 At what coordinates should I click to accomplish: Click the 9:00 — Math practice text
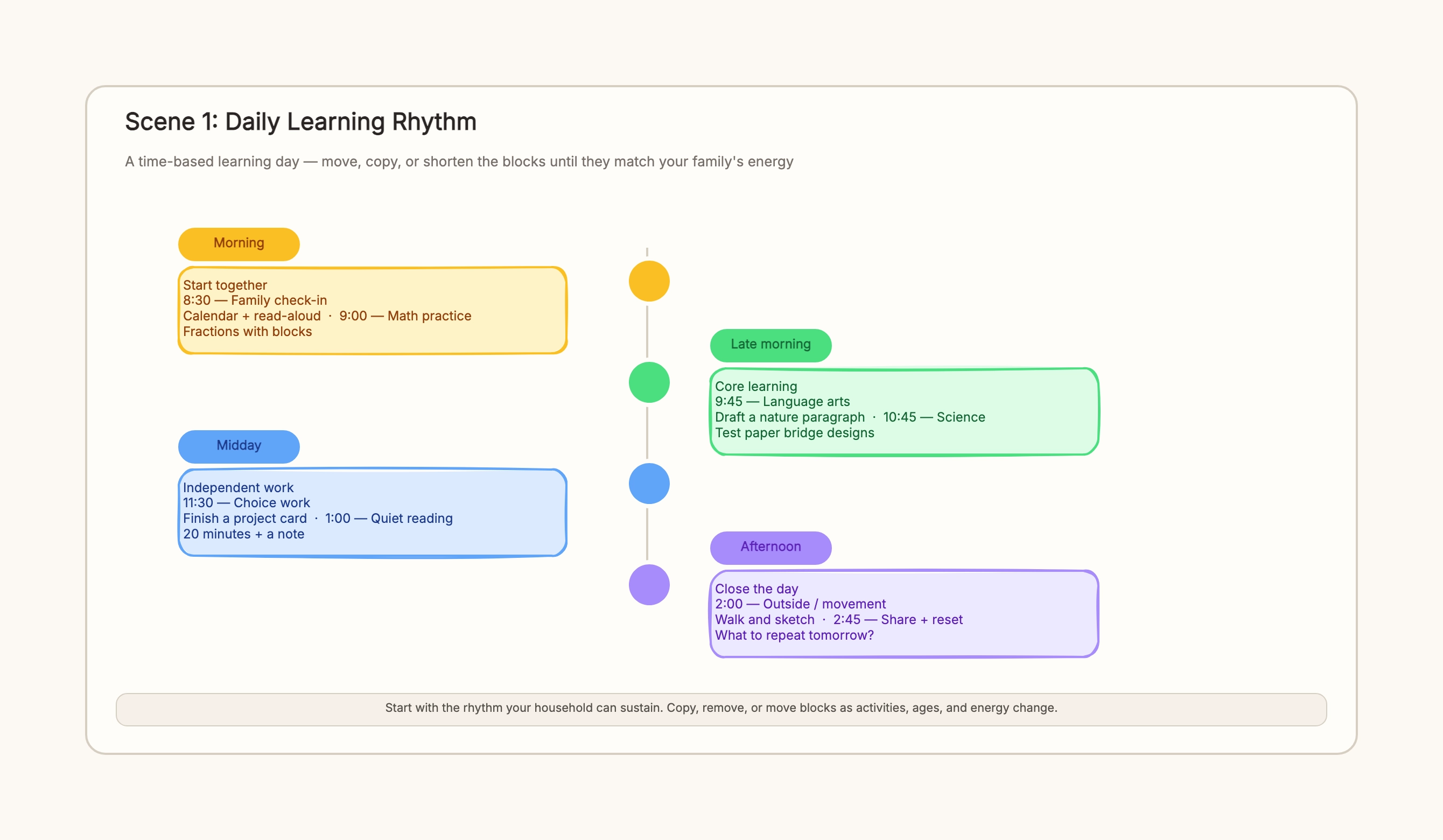point(405,316)
